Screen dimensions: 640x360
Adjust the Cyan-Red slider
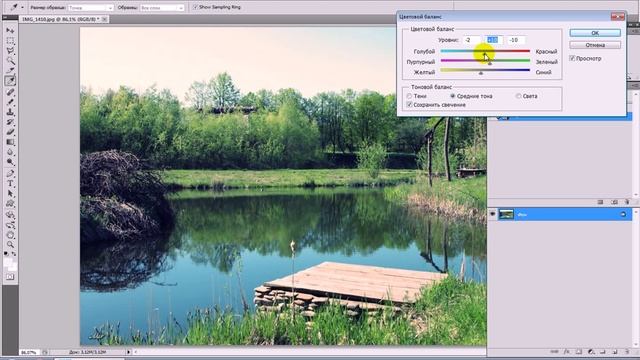click(x=485, y=54)
